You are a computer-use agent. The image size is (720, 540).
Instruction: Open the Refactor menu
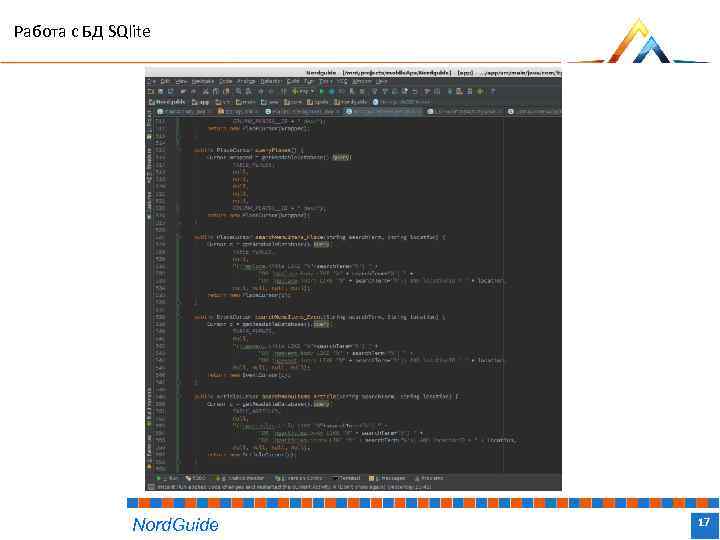(270, 81)
